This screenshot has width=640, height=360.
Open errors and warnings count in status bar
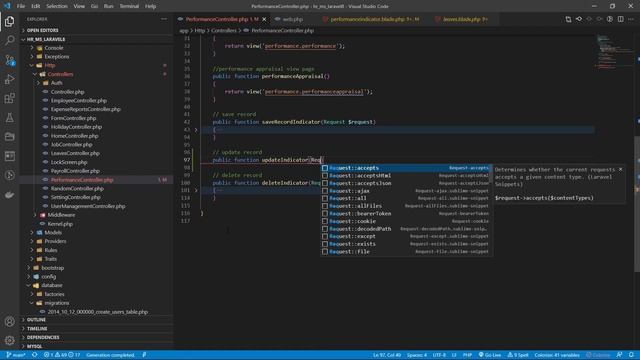click(62, 355)
